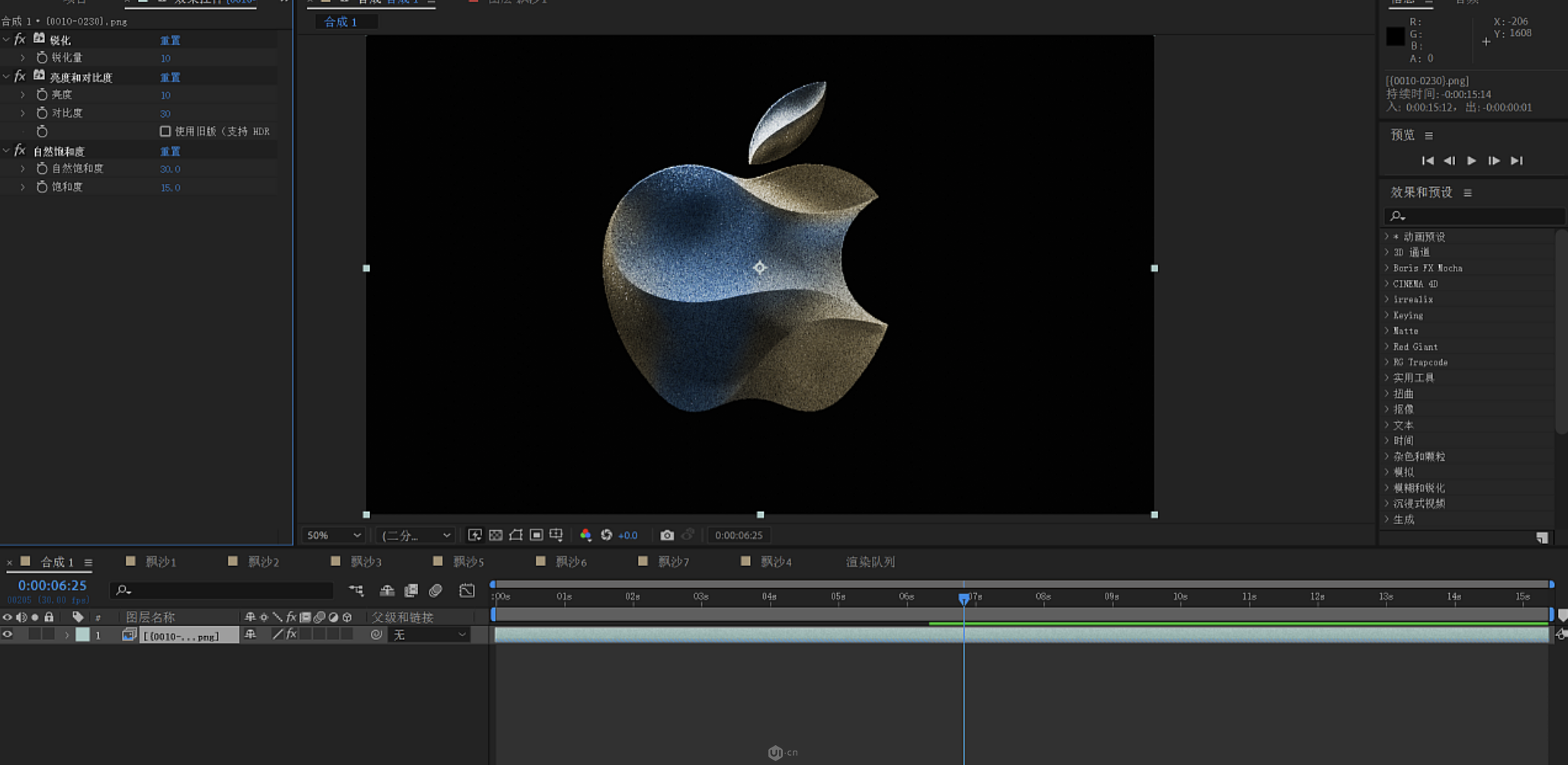Open 预览 panel menu icon
This screenshot has width=1568, height=765.
(1428, 135)
